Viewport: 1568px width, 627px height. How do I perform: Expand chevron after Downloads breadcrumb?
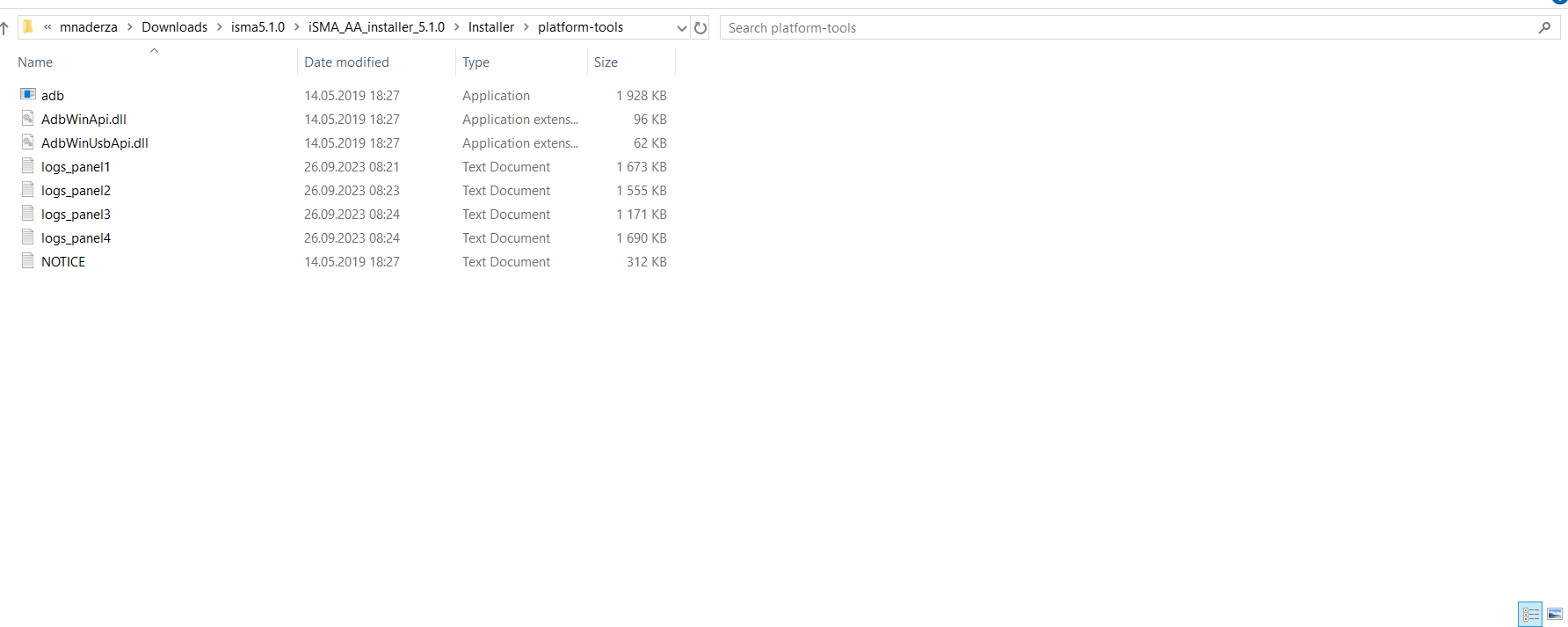(220, 27)
